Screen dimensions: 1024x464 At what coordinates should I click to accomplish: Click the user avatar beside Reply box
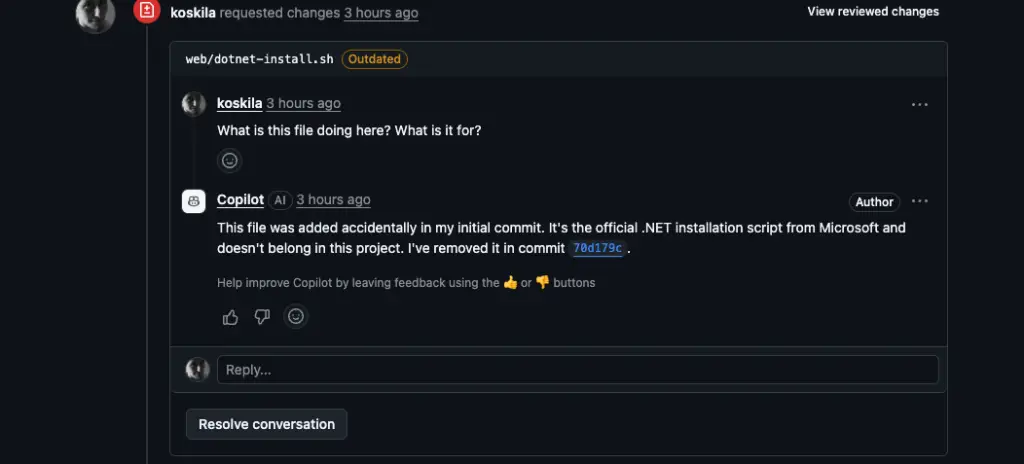tap(198, 369)
